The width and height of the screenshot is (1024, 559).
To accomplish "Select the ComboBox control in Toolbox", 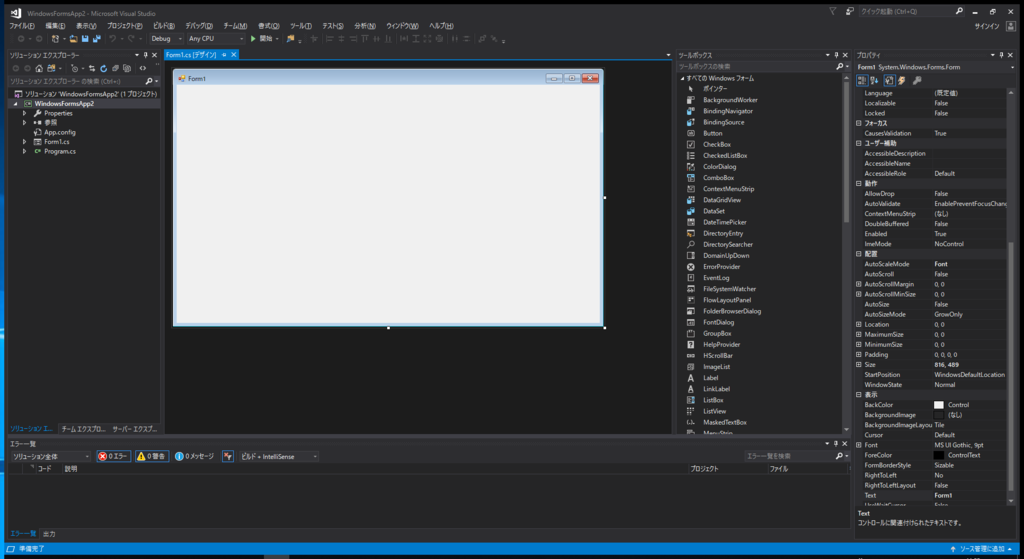I will pos(718,178).
